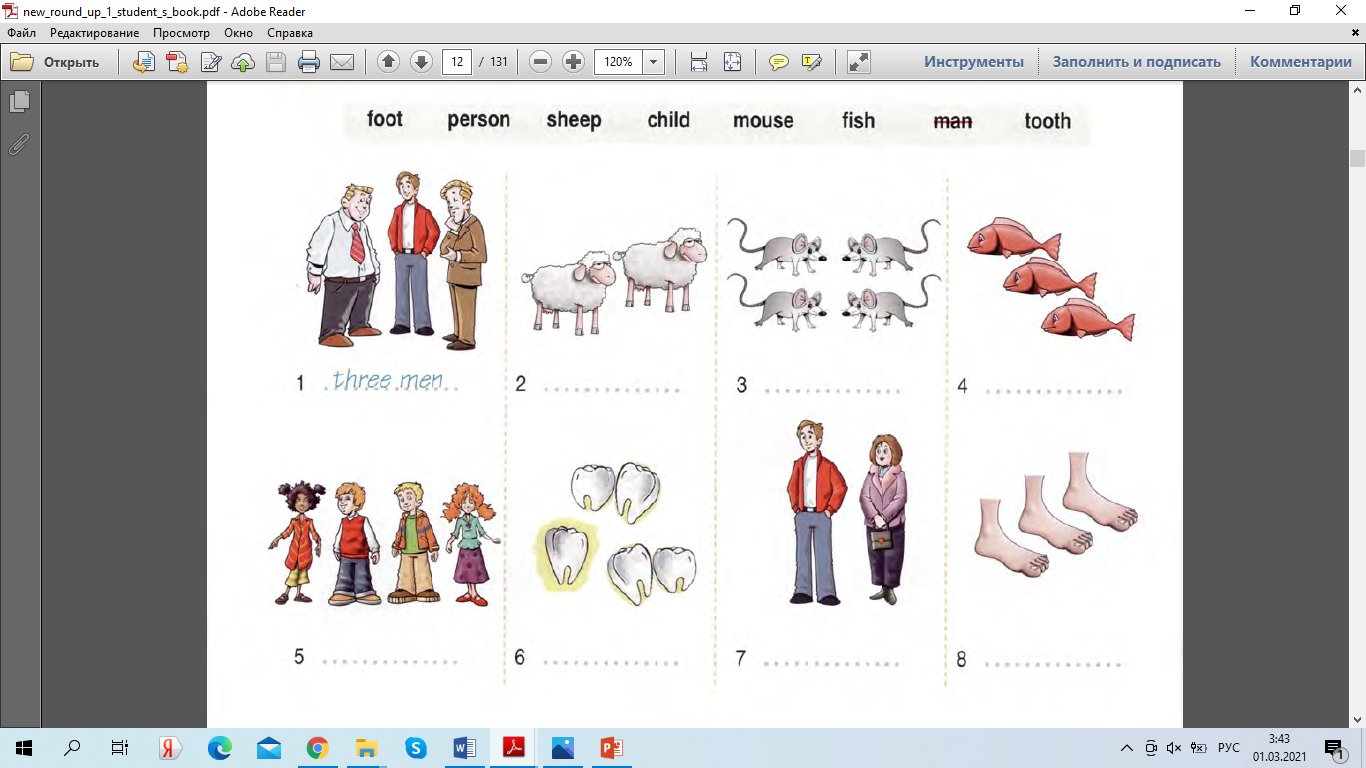Toggle fit page width scrolling mode
The width and height of the screenshot is (1366, 768).
tap(699, 62)
